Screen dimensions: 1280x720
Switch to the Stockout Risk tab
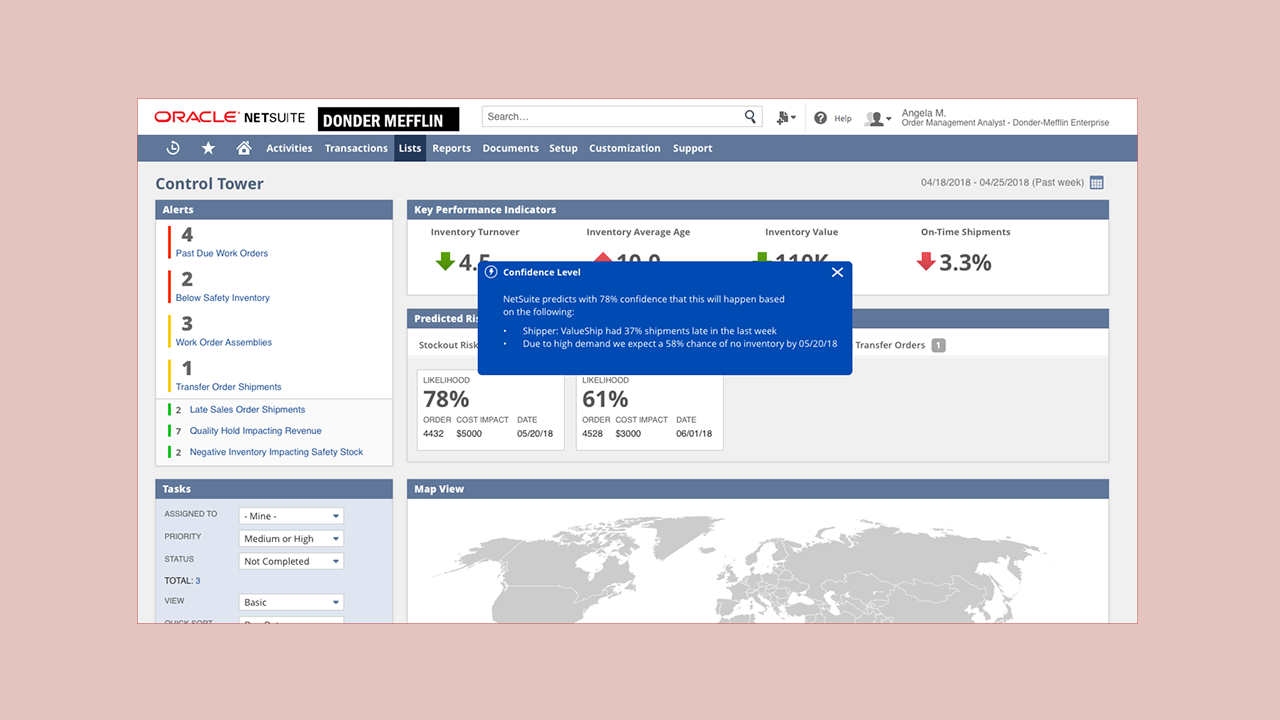[448, 345]
